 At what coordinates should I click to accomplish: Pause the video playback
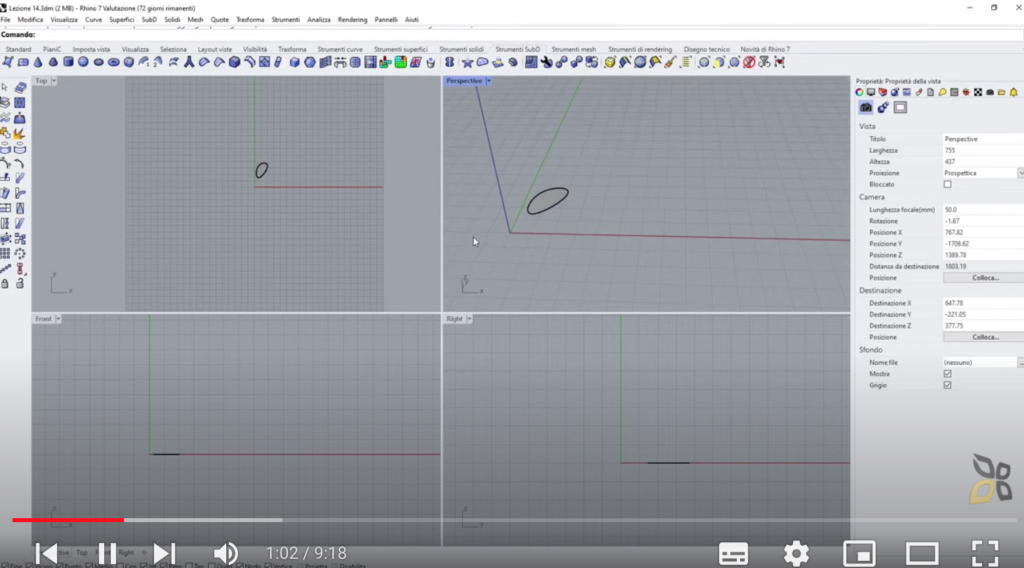click(x=107, y=554)
